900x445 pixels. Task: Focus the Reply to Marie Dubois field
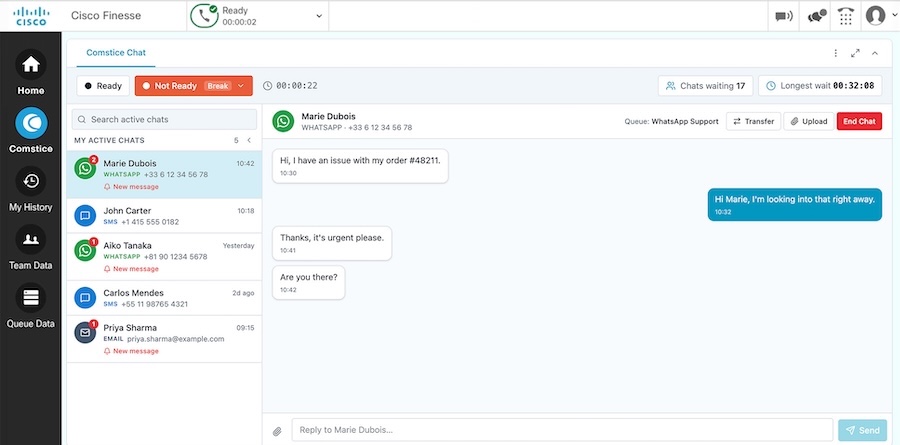(x=562, y=430)
